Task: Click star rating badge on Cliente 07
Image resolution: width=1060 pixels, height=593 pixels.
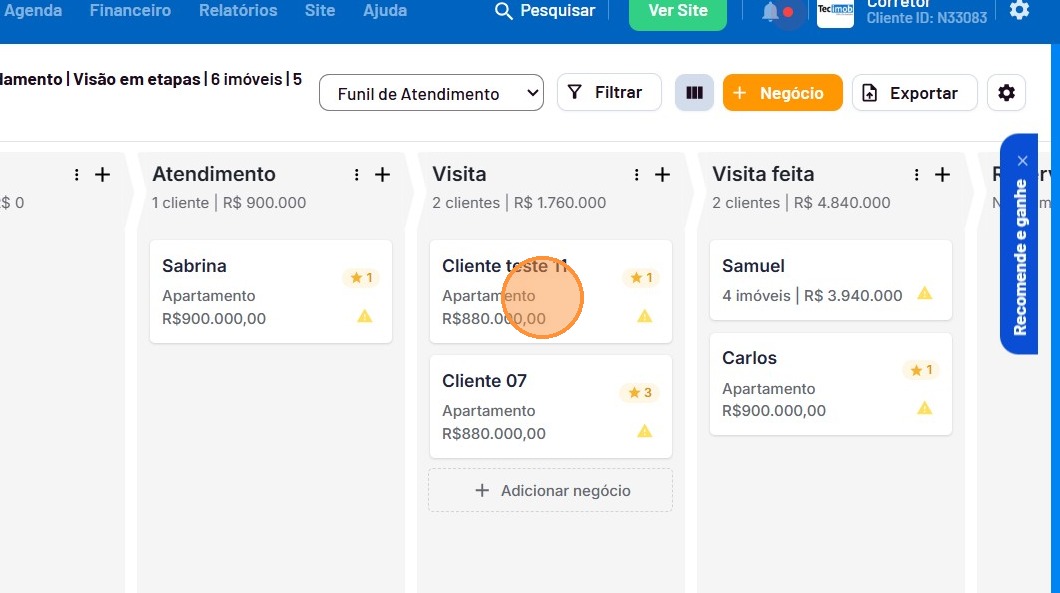Action: pos(640,392)
